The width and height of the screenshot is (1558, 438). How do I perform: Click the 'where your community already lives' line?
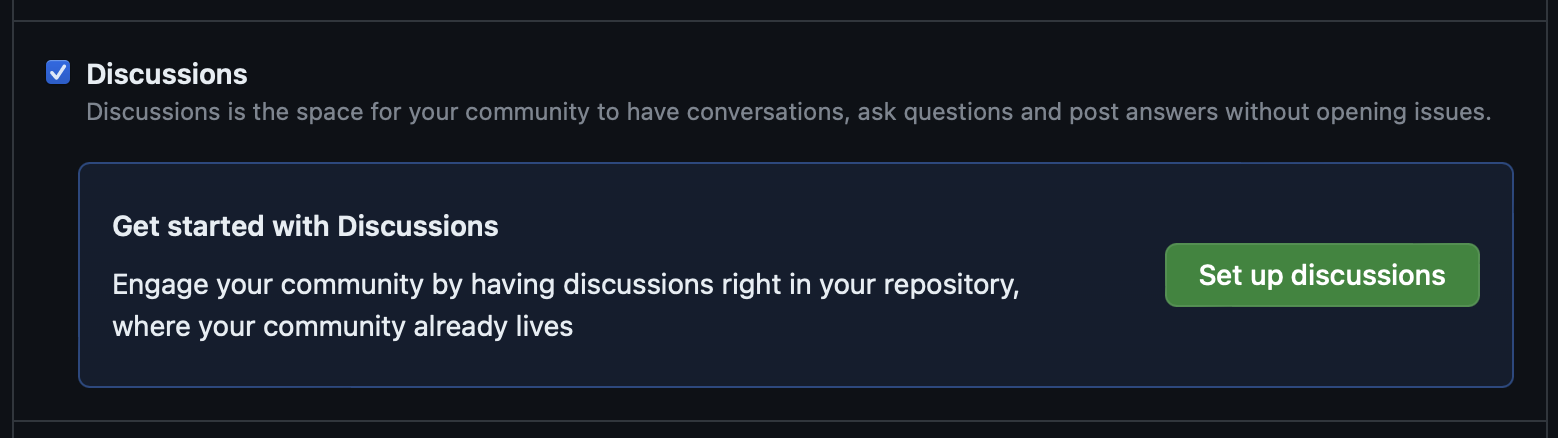(342, 326)
